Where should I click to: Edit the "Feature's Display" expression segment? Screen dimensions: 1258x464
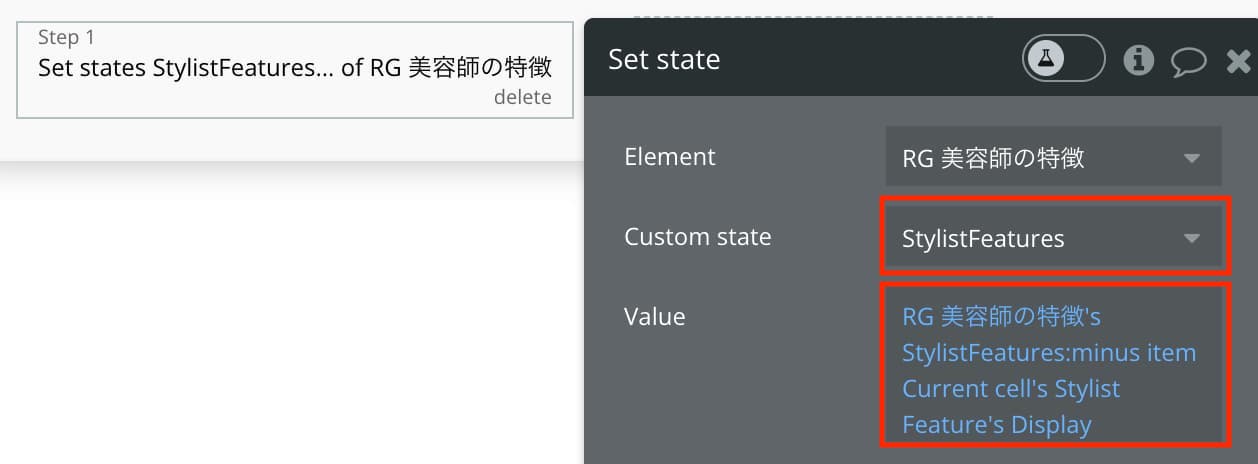click(x=996, y=425)
